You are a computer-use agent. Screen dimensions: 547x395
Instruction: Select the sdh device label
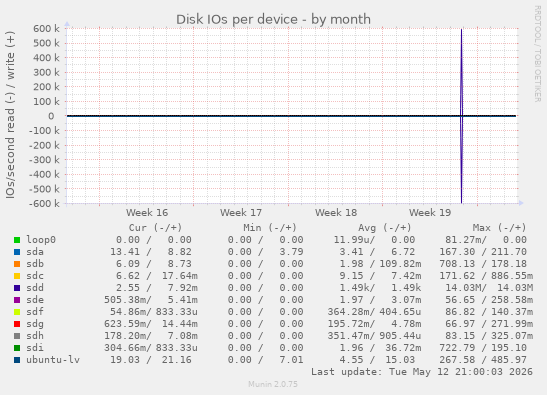point(35,336)
